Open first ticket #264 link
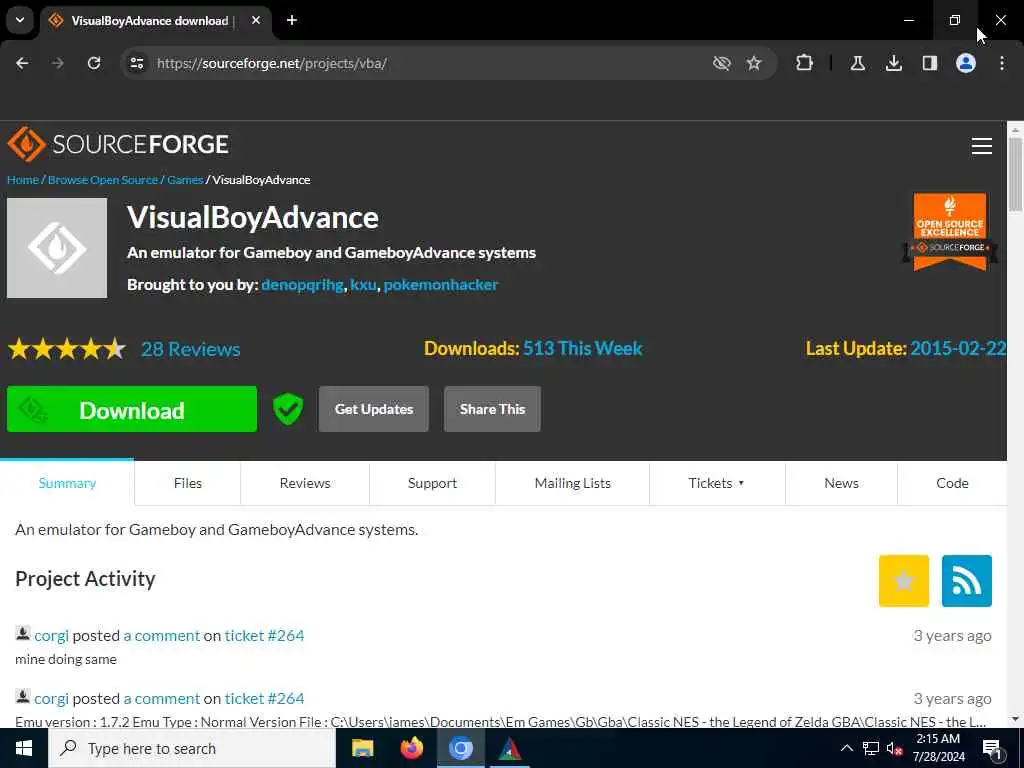Screen dimensions: 1024x768 [264, 635]
